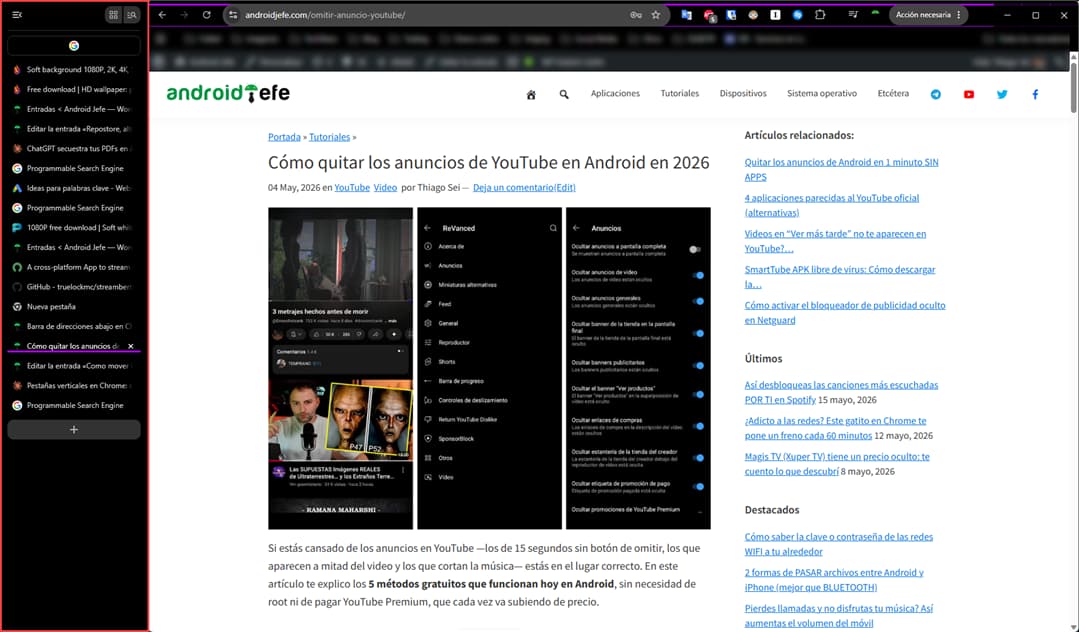Open Android Jefe's Twitter profile
The width and height of the screenshot is (1079, 632).
1002,94
